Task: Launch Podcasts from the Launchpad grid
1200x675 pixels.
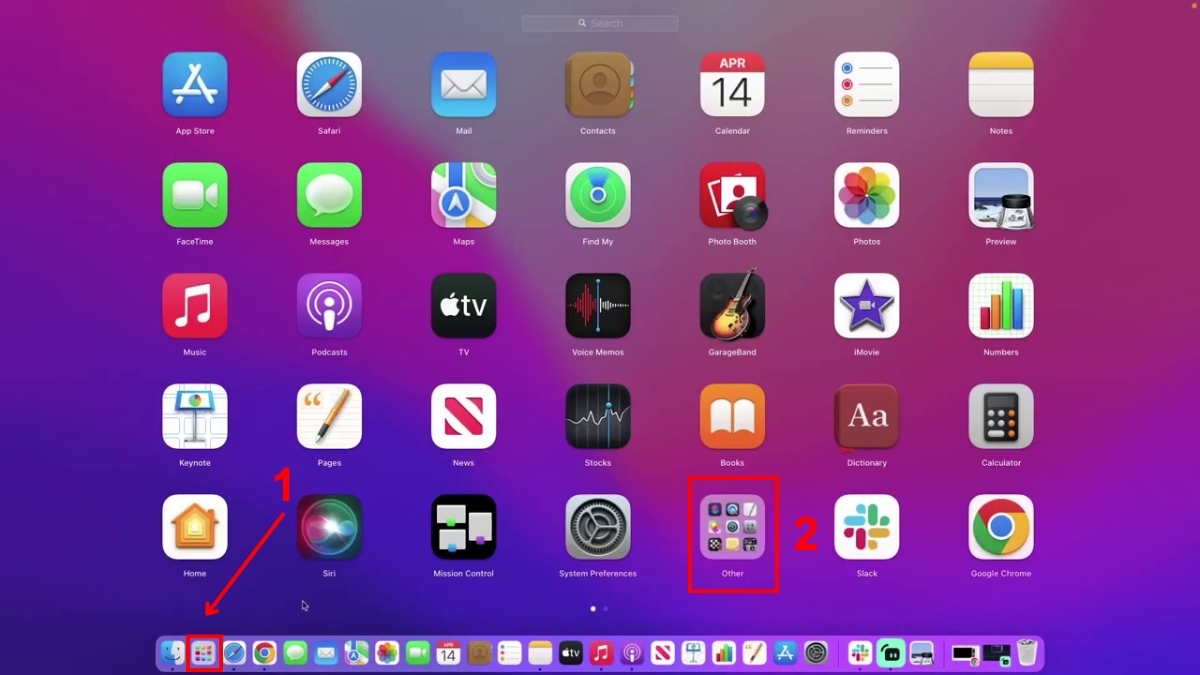Action: [329, 306]
